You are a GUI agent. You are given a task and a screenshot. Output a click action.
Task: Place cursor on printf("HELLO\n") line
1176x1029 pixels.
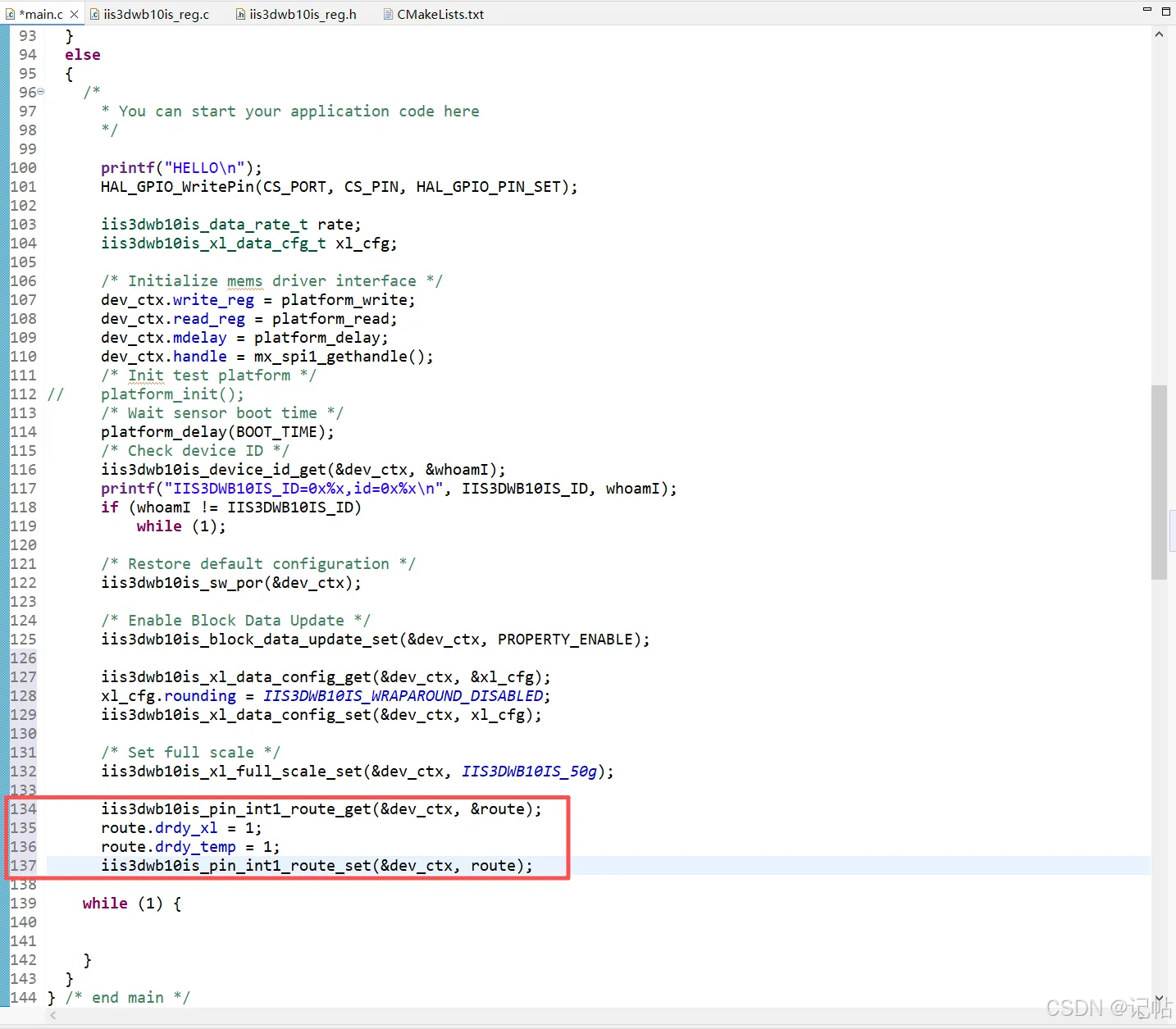point(181,168)
